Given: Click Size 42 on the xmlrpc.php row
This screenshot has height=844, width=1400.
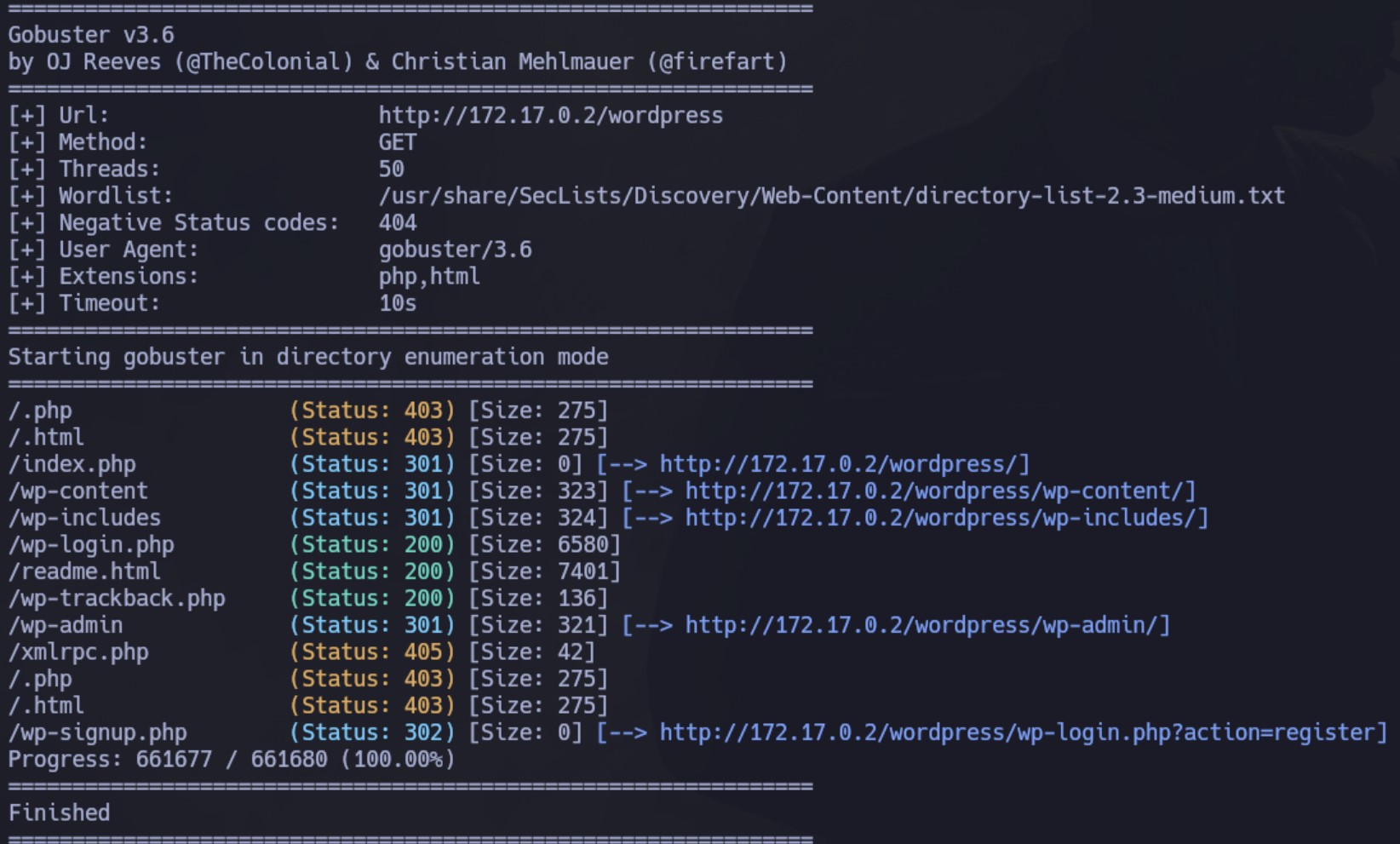Looking at the screenshot, I should point(532,652).
